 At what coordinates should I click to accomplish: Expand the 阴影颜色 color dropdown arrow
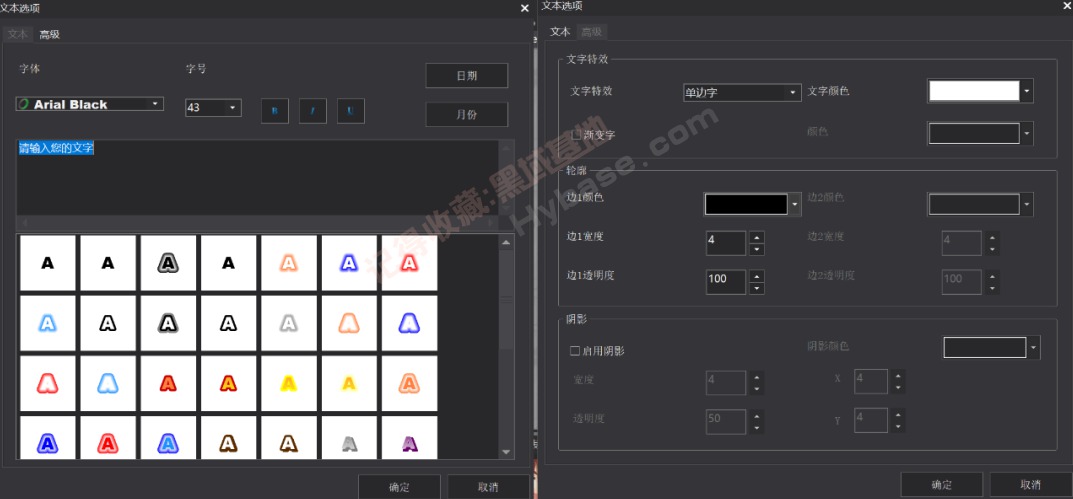(x=1033, y=348)
